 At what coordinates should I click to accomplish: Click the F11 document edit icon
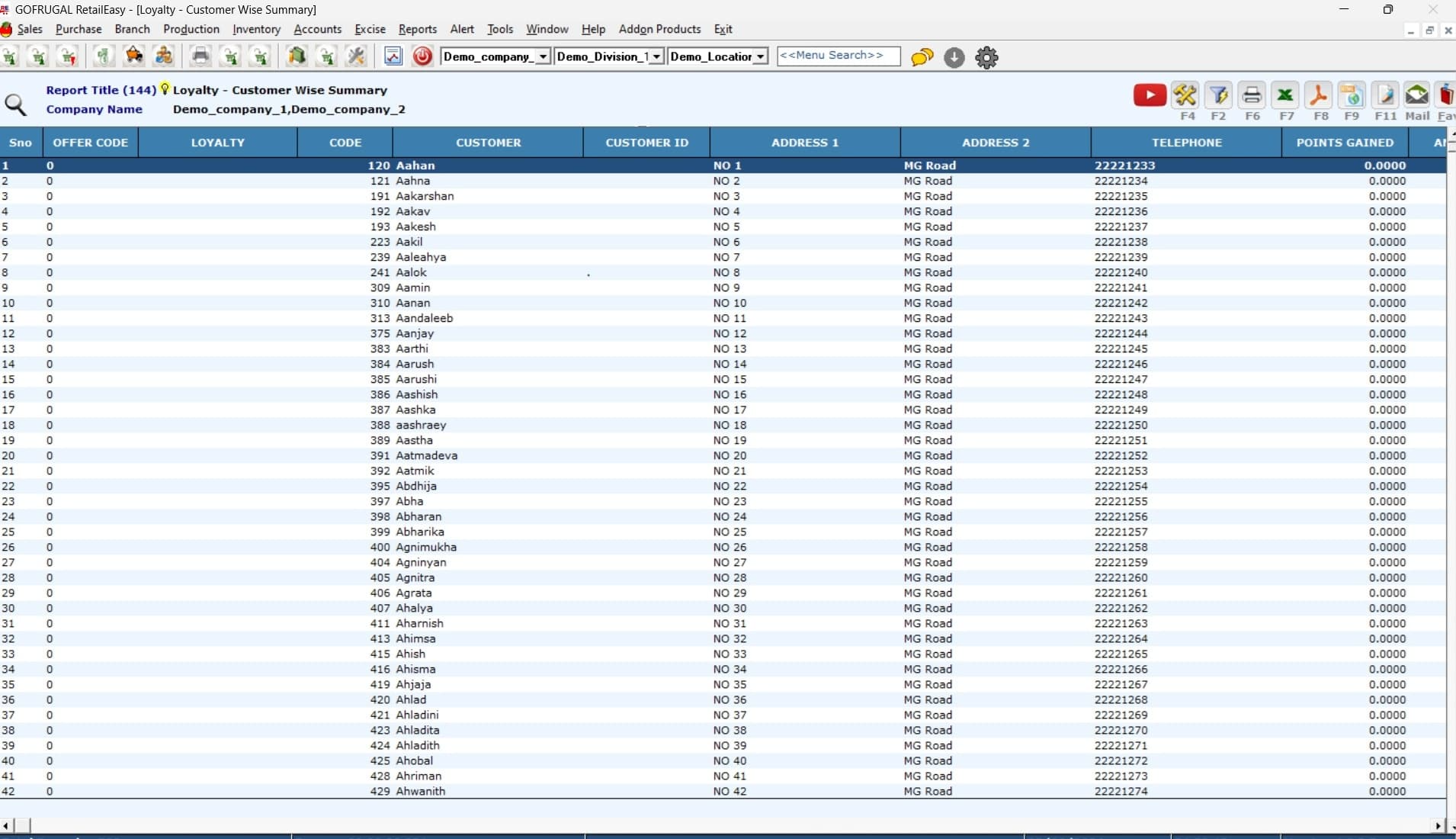pos(1385,95)
